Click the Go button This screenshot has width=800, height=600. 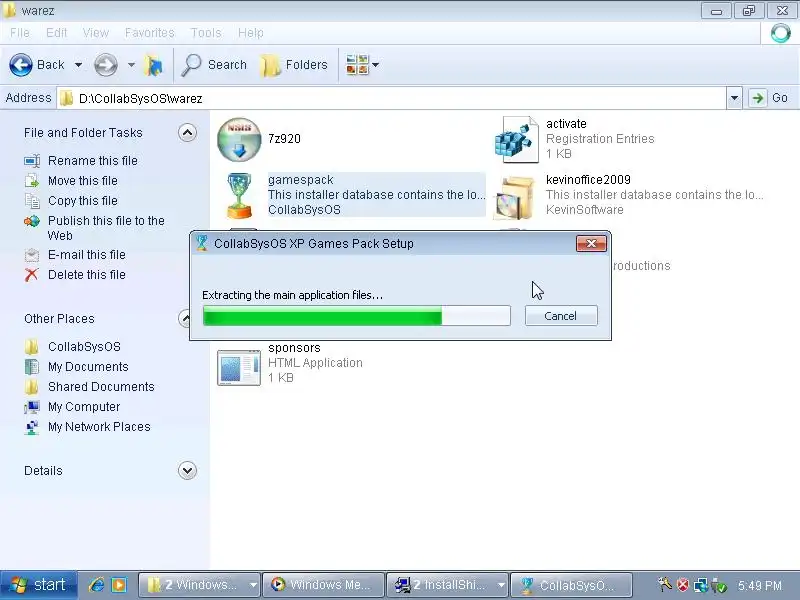(770, 98)
